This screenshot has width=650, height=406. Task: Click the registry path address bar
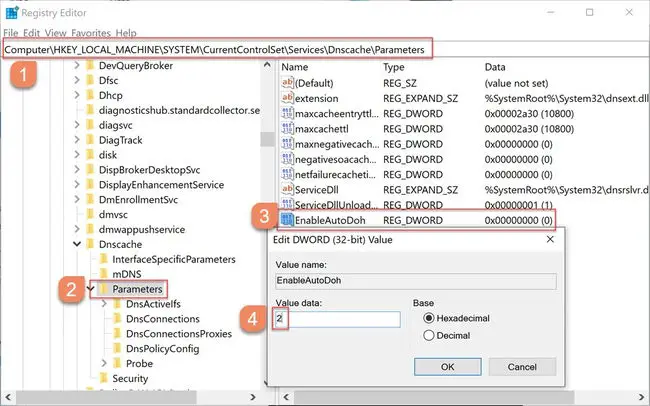[325, 49]
